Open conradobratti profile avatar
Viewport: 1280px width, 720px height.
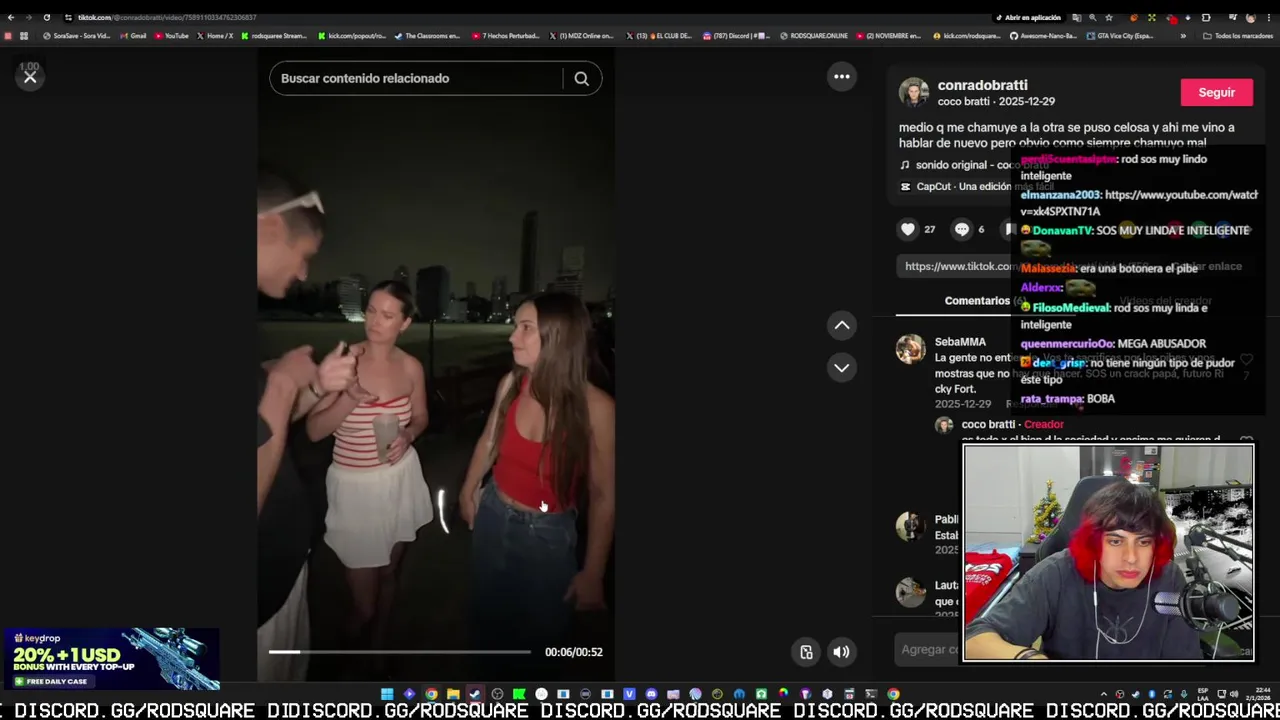[x=914, y=92]
